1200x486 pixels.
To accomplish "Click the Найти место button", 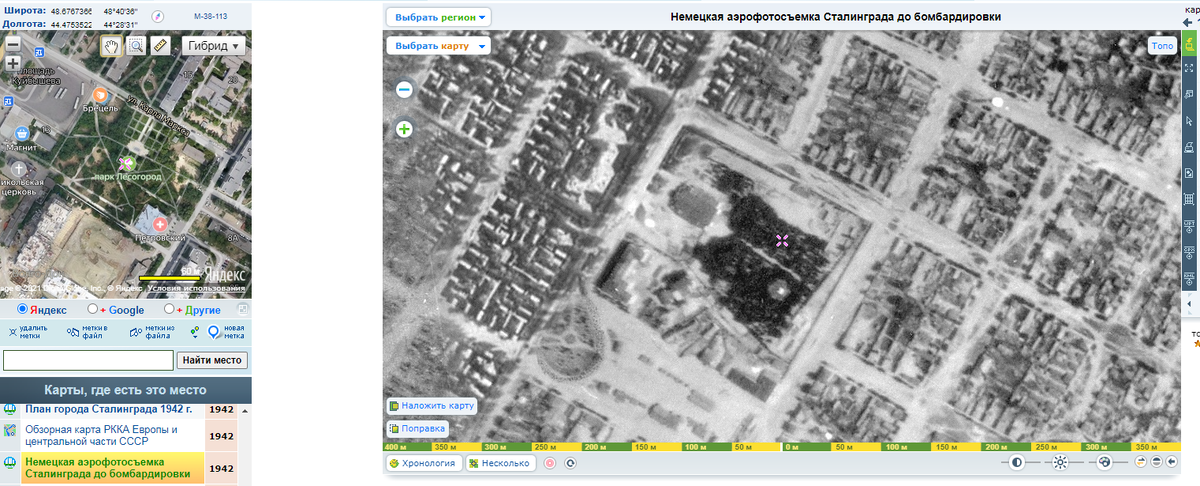I will pos(213,360).
